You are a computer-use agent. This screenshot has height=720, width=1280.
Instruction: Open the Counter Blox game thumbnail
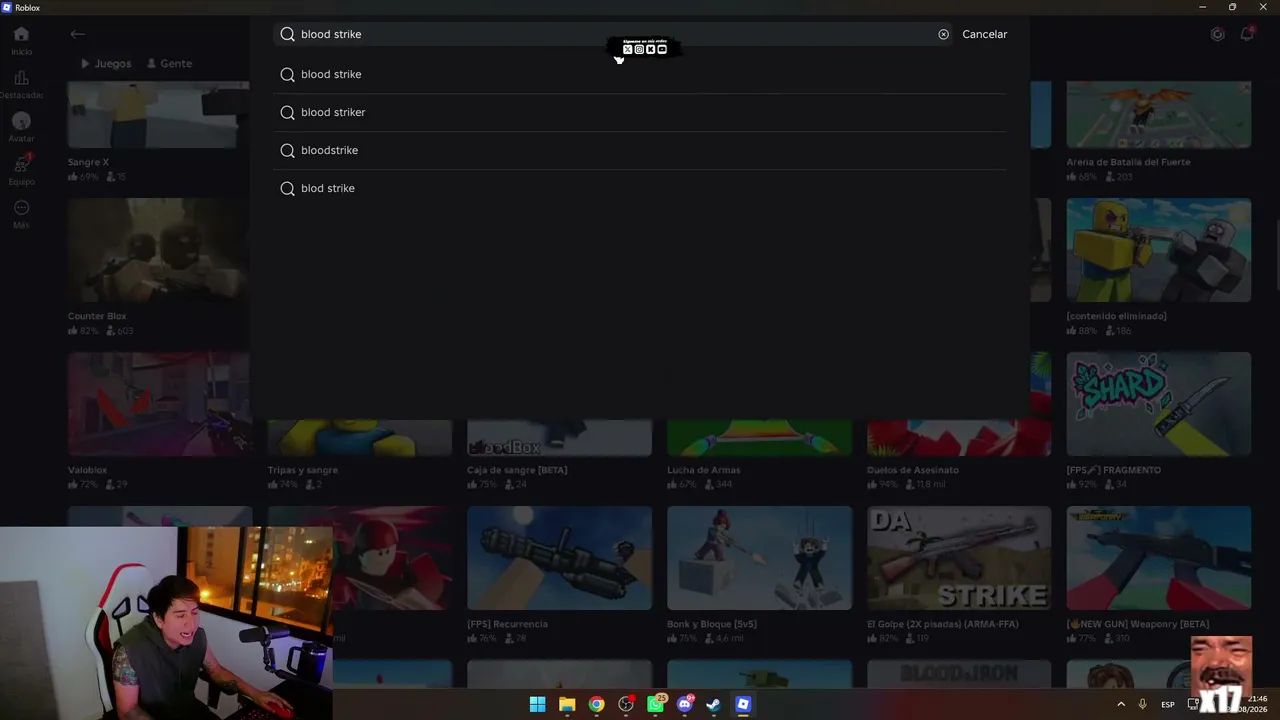[158, 250]
